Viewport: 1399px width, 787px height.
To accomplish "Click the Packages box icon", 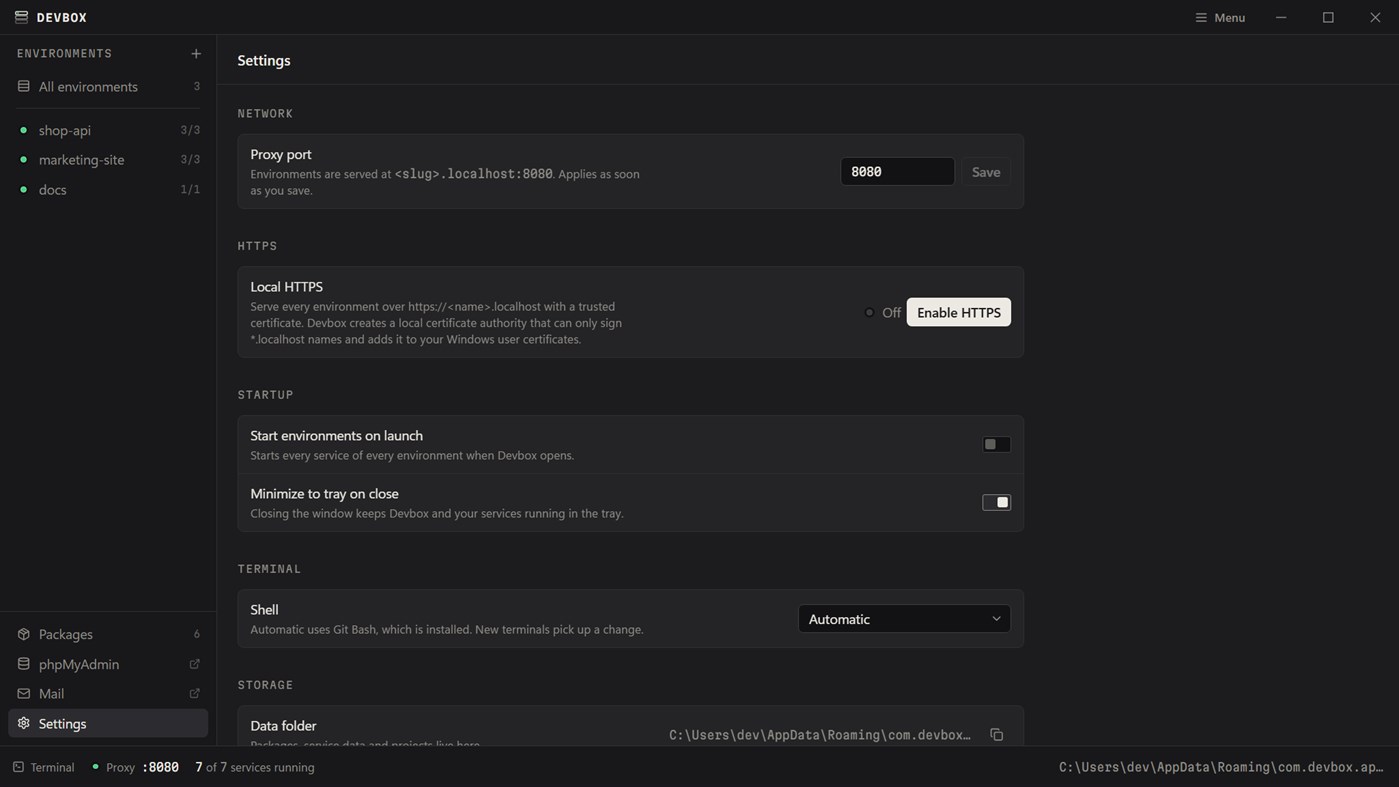I will point(24,634).
